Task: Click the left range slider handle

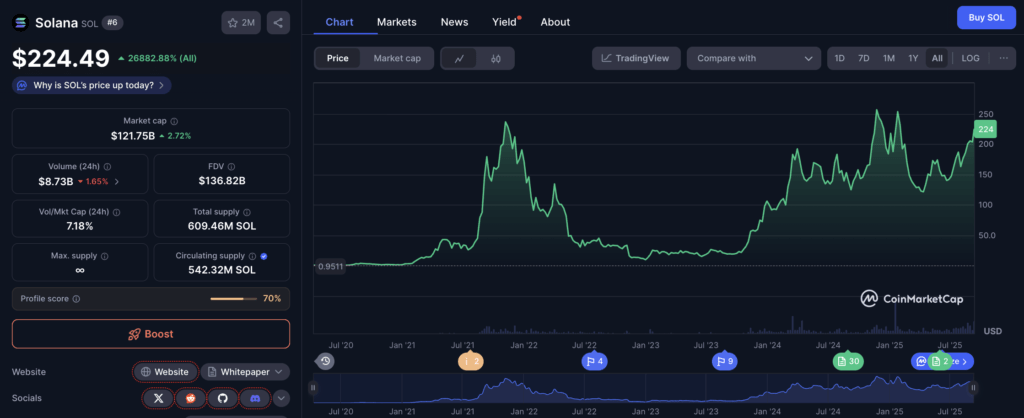Action: point(313,388)
